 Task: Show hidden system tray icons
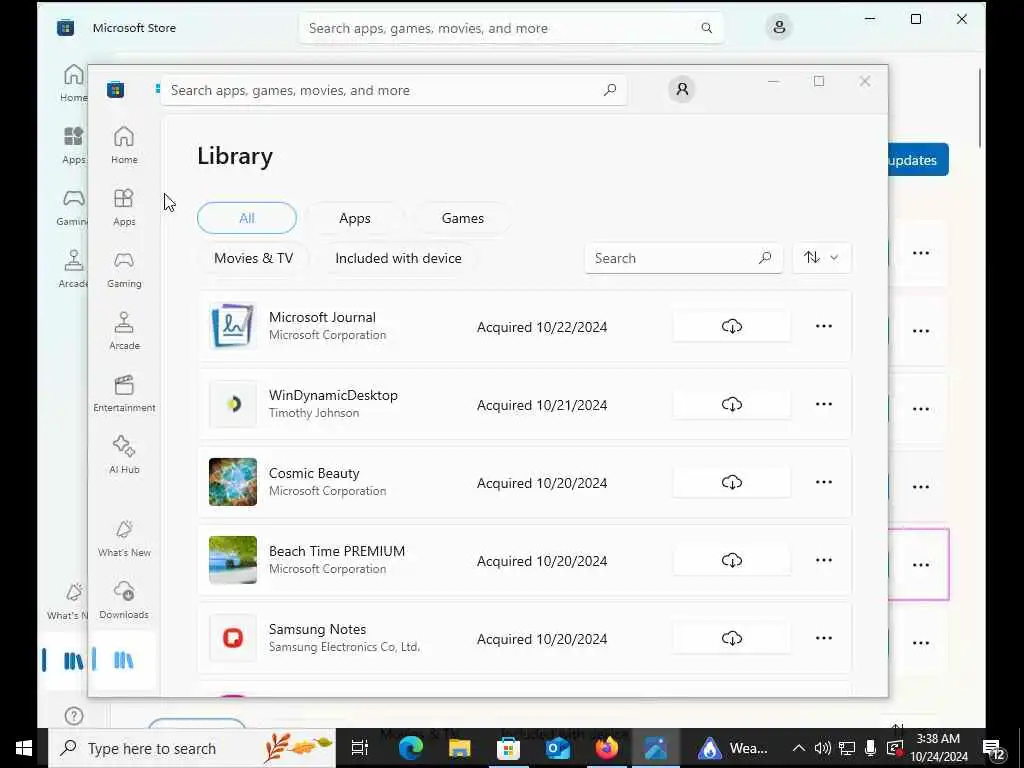[798, 748]
